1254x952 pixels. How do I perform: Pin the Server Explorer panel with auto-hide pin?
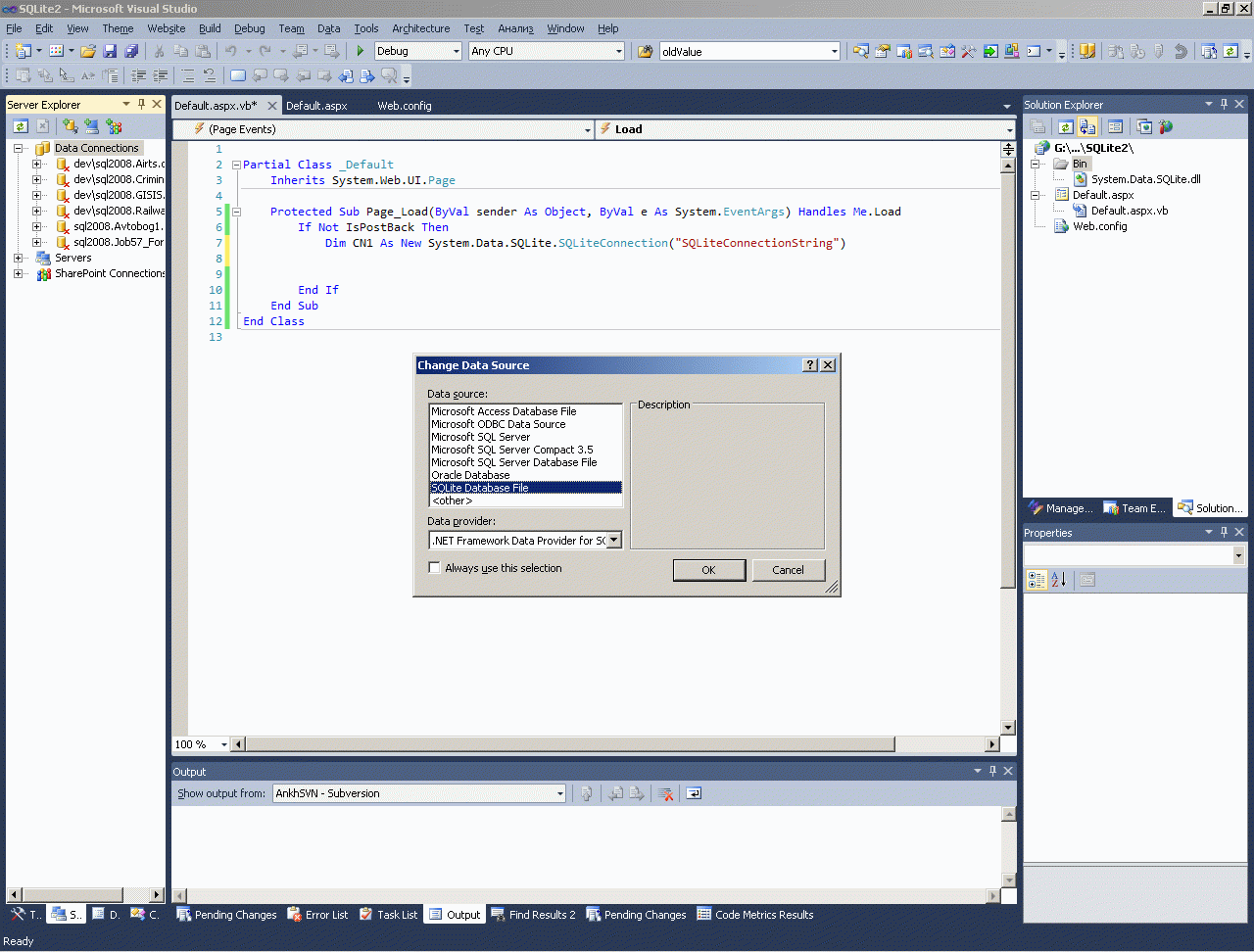pos(141,104)
